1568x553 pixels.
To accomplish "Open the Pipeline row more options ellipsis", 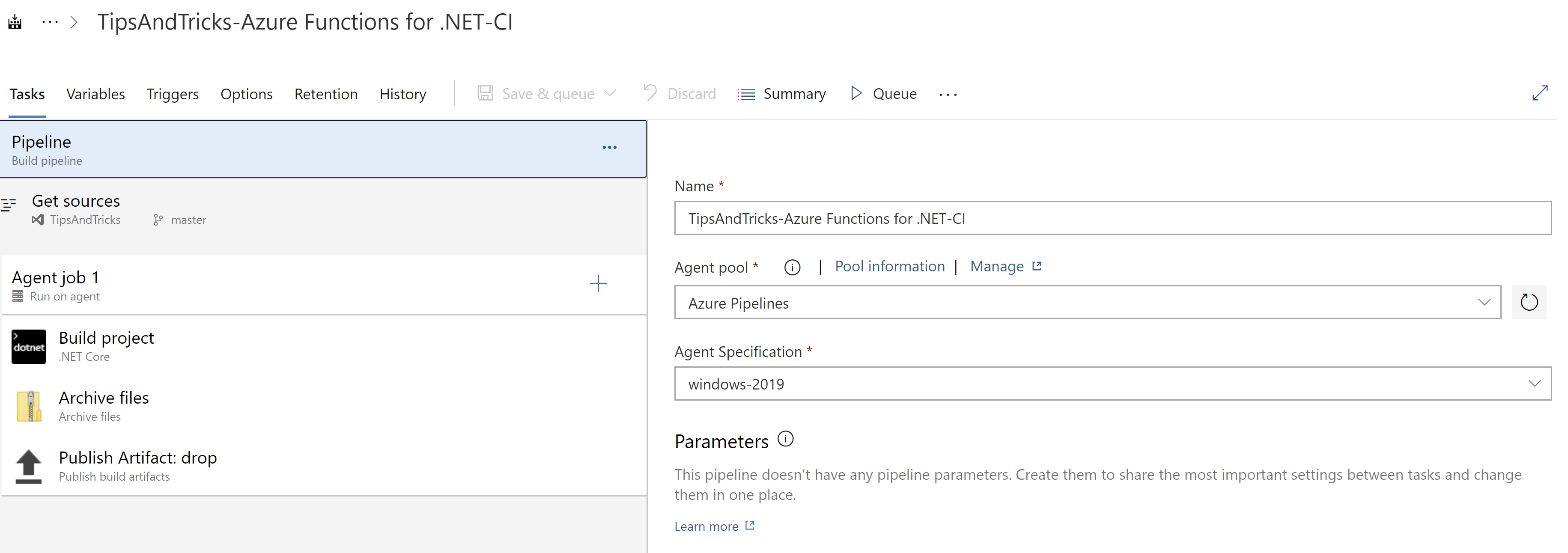I will (609, 147).
